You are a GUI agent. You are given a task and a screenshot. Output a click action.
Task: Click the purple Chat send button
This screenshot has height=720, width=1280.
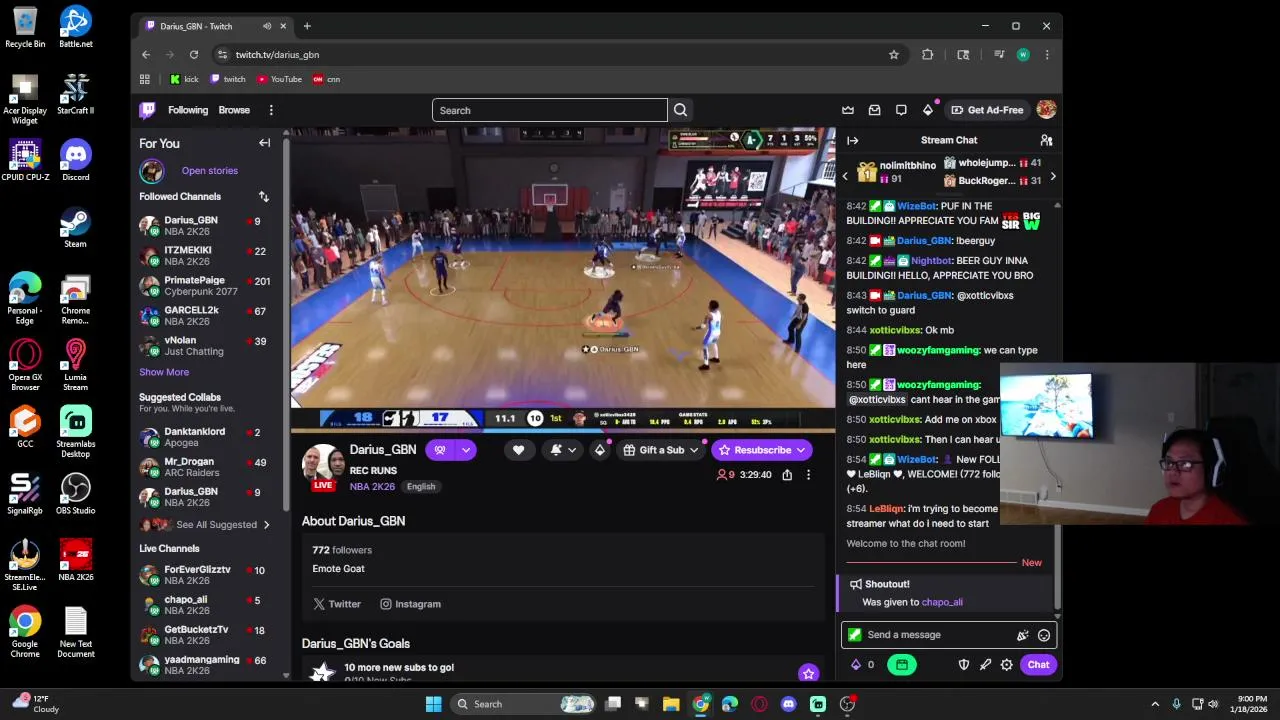1038,665
